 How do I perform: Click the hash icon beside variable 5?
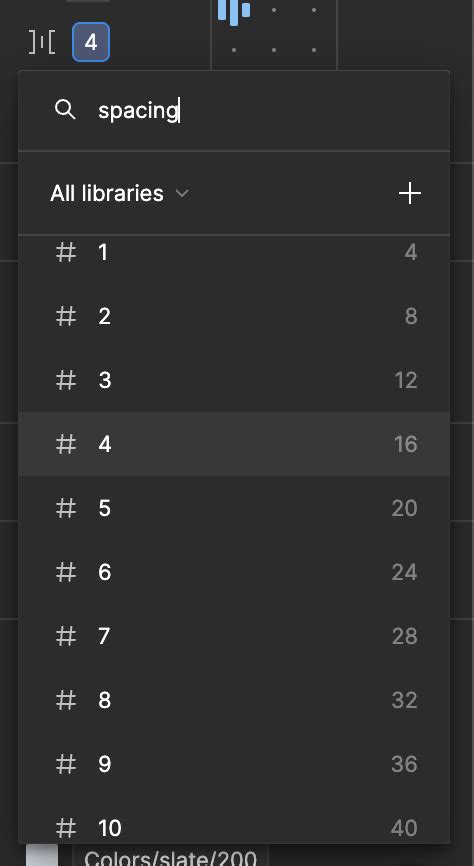(66, 508)
